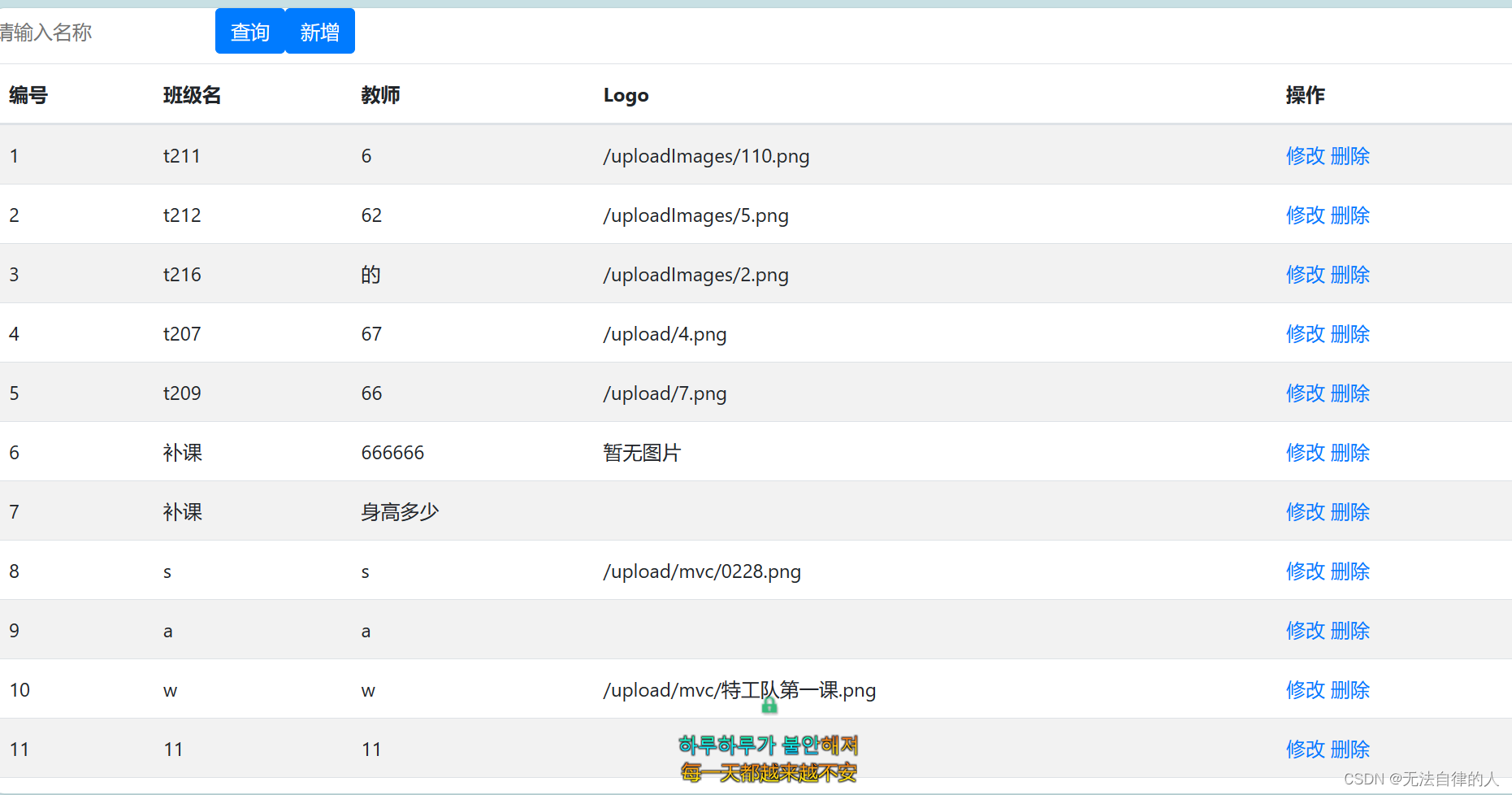Delete class t209 with 删除 link
Image resolution: width=1512 pixels, height=795 pixels.
(x=1350, y=393)
